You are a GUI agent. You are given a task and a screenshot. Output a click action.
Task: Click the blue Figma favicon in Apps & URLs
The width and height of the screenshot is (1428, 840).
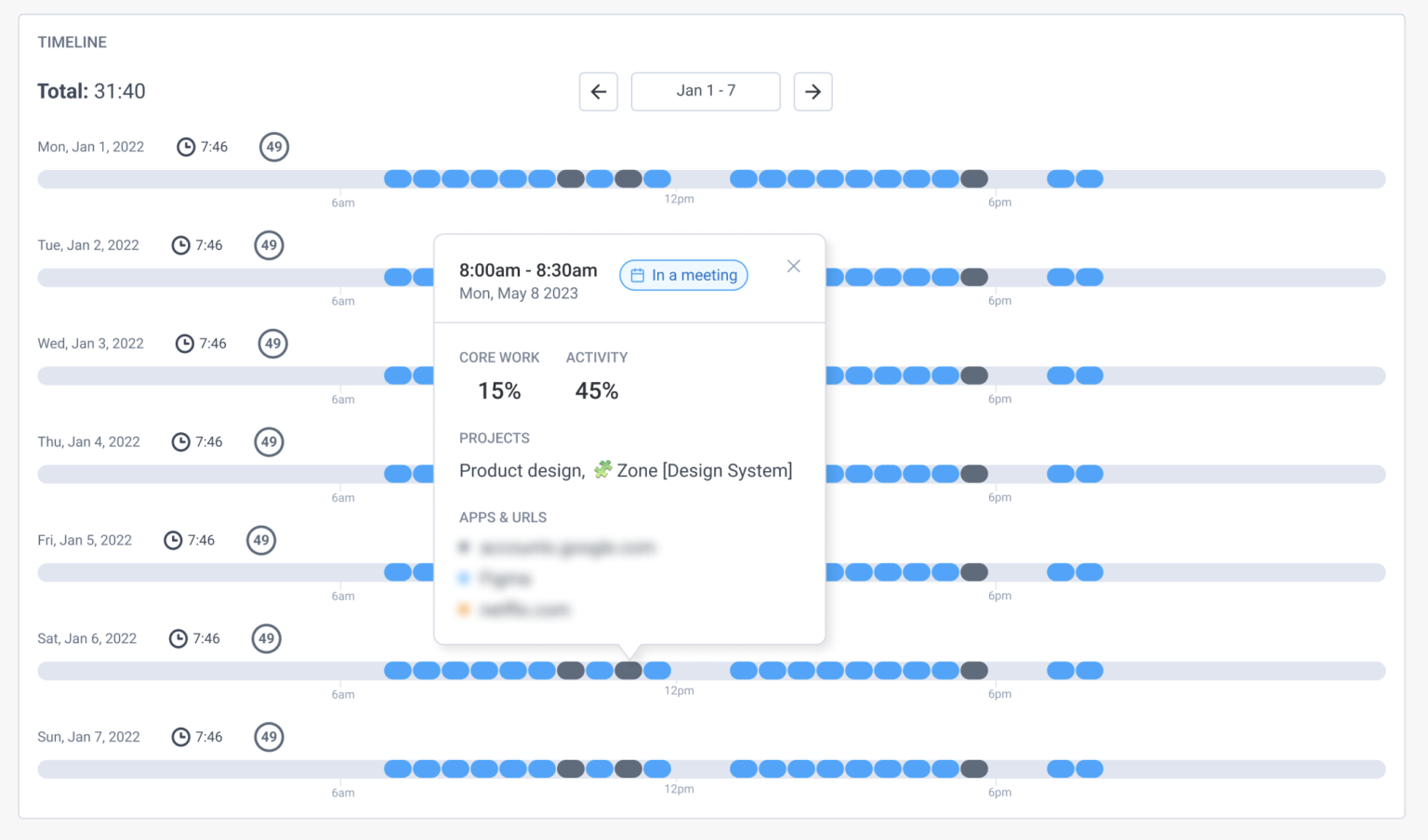(464, 578)
